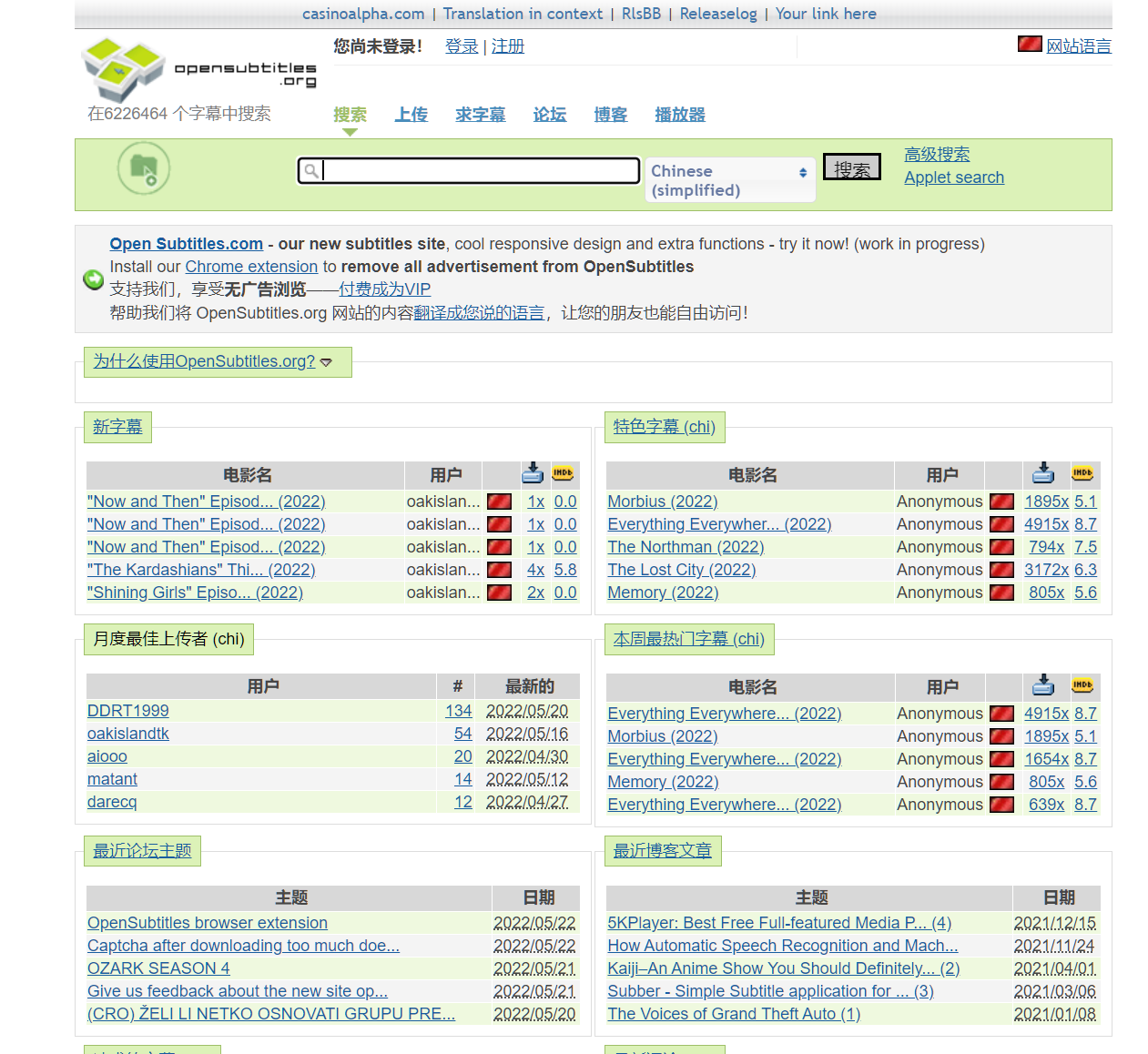Image resolution: width=1148 pixels, height=1054 pixels.
Task: Click 翻译成您说的语言 link
Action: [x=479, y=313]
